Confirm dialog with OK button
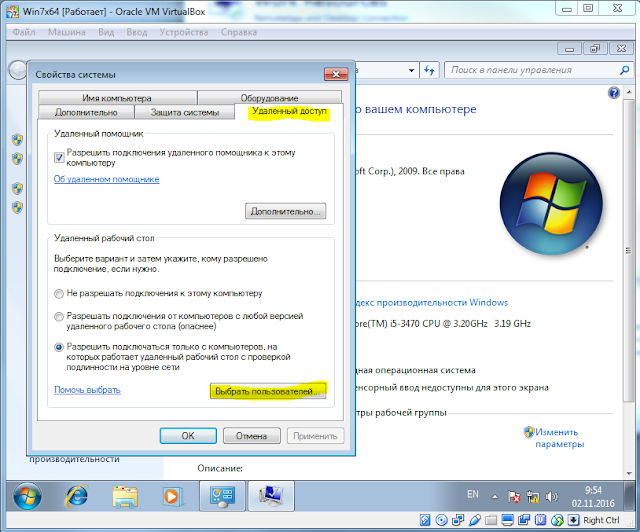The width and height of the screenshot is (640, 532). [188, 436]
